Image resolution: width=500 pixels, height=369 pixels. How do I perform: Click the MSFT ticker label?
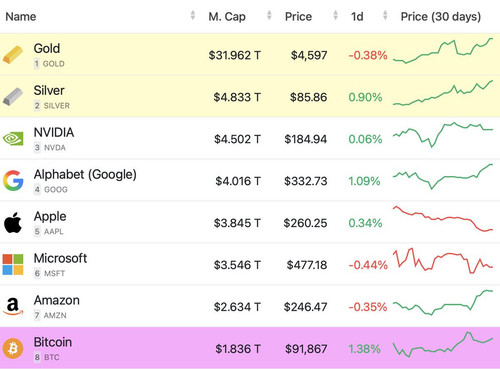tap(54, 274)
